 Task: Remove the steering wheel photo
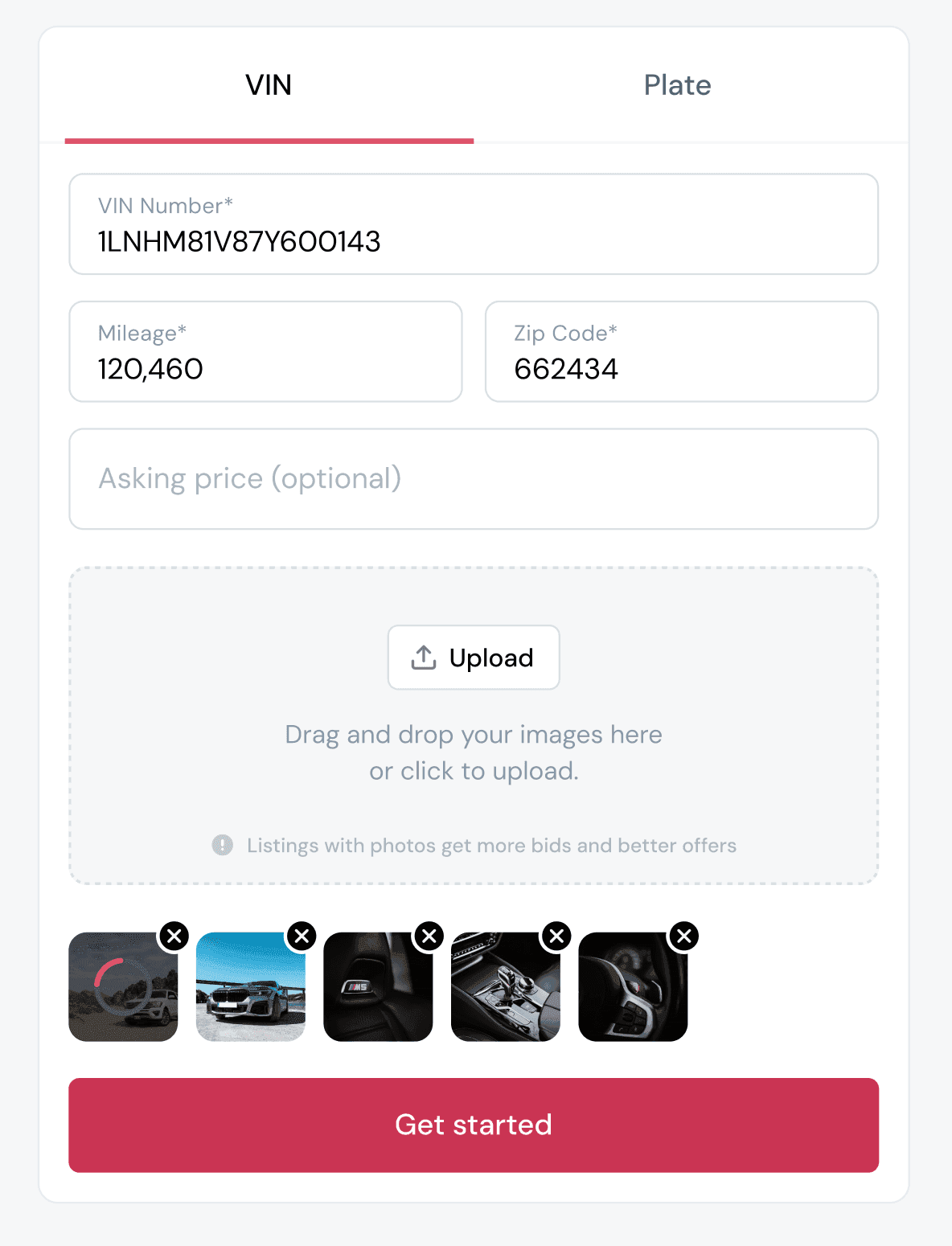(x=683, y=935)
